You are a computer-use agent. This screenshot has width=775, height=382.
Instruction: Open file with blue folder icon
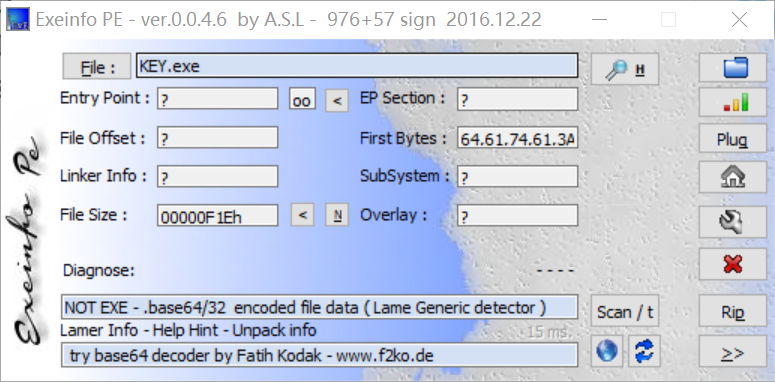[733, 68]
